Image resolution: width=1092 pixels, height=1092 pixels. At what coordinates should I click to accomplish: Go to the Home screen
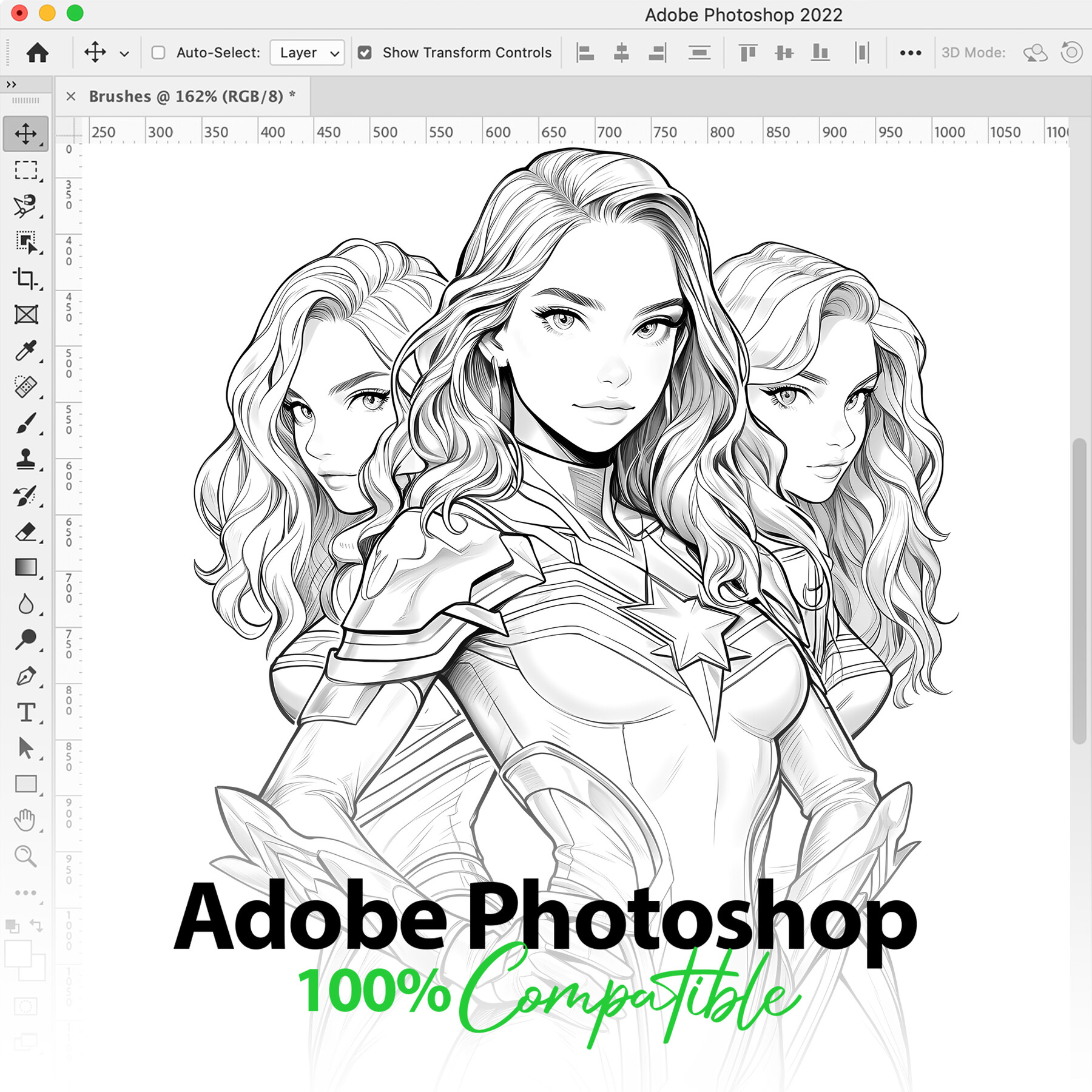pyautogui.click(x=38, y=53)
